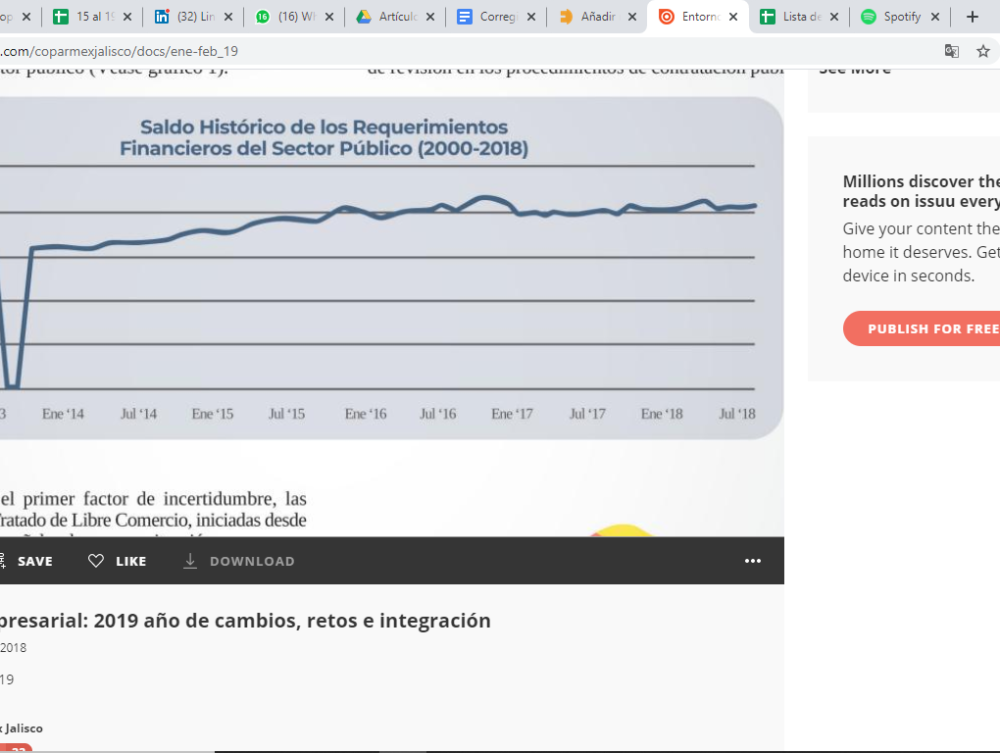Close the Spotify tab
This screenshot has height=753, width=1000.
point(936,17)
